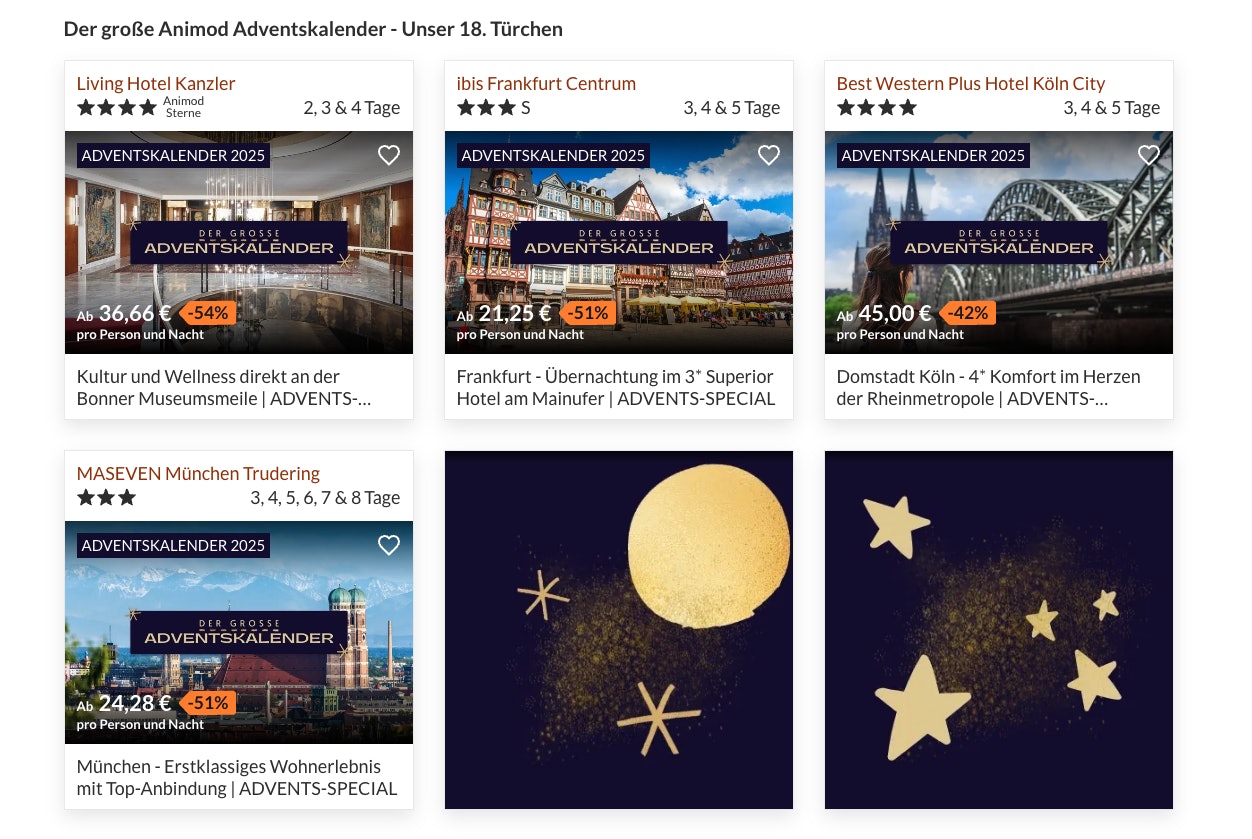Save Best Western Köln offer with heart
This screenshot has height=839, width=1252.
pos(1149,155)
